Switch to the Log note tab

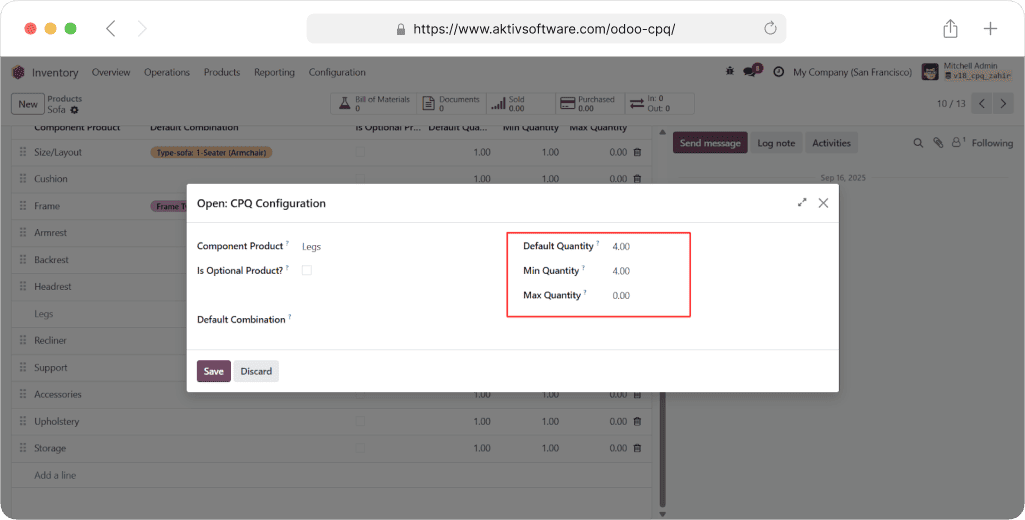point(775,143)
